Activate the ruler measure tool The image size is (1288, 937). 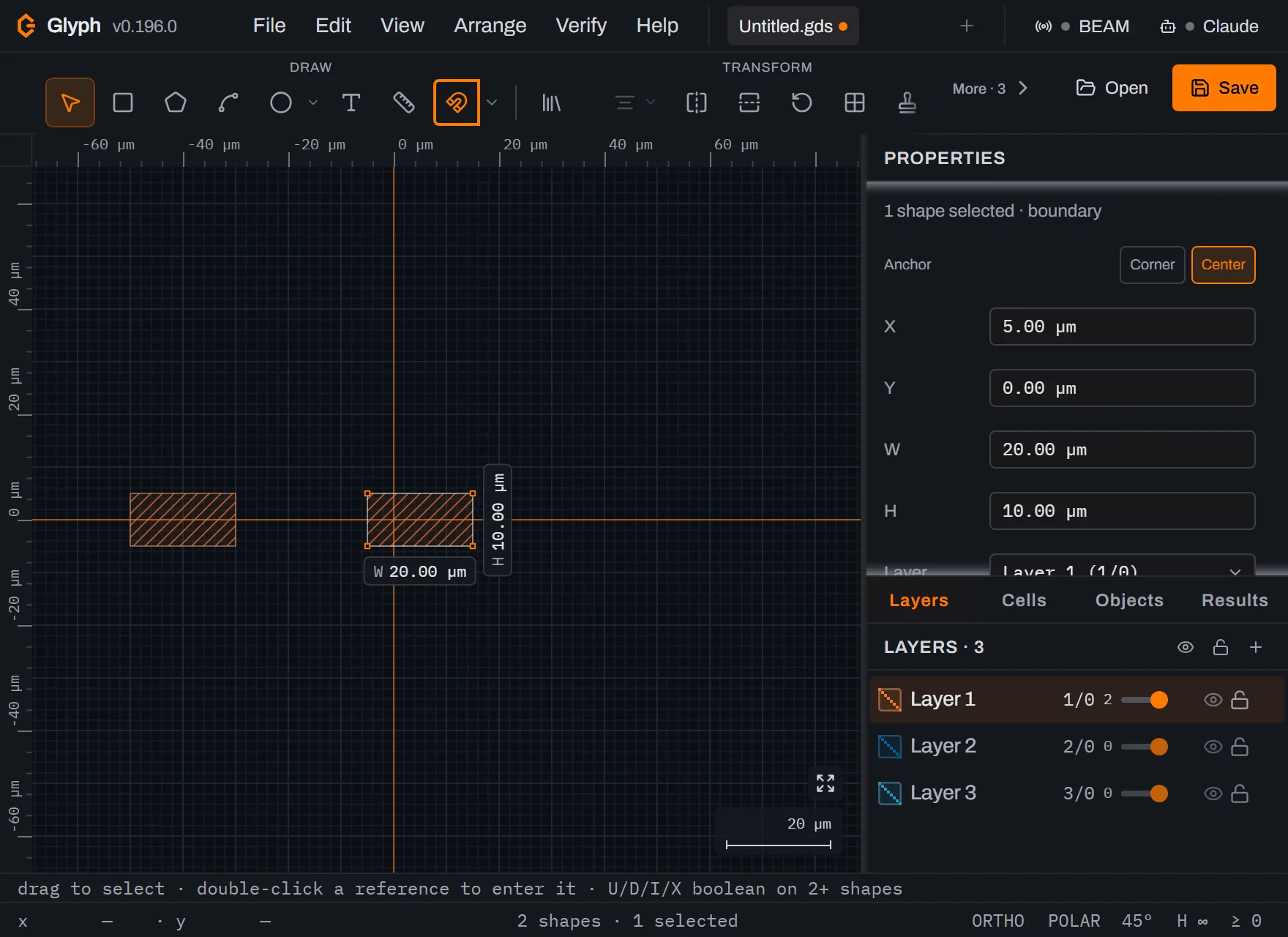pyautogui.click(x=404, y=102)
